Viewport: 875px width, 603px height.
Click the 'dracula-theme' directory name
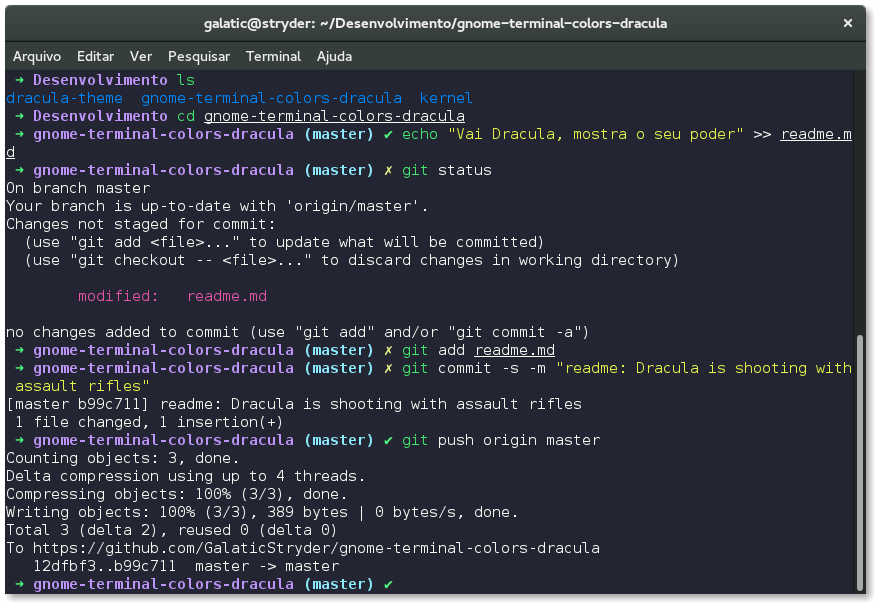(63, 98)
